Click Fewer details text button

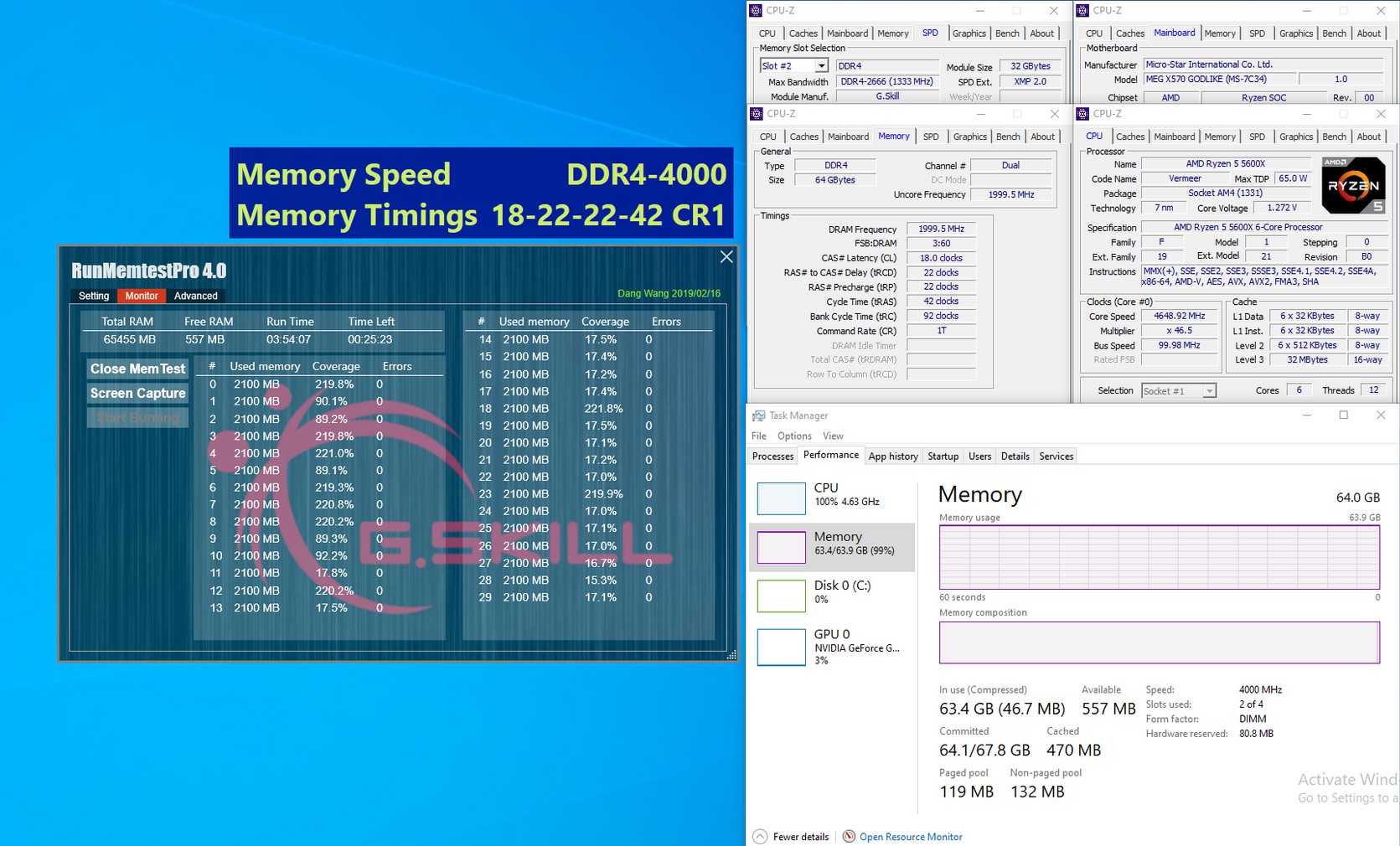pyautogui.click(x=801, y=837)
